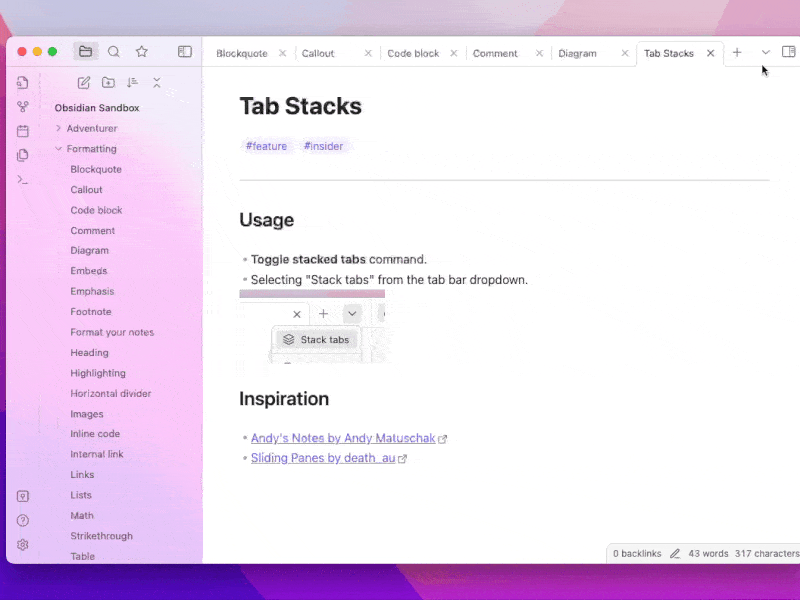
Task: Expand the Adventurer folder
Action: (91, 129)
